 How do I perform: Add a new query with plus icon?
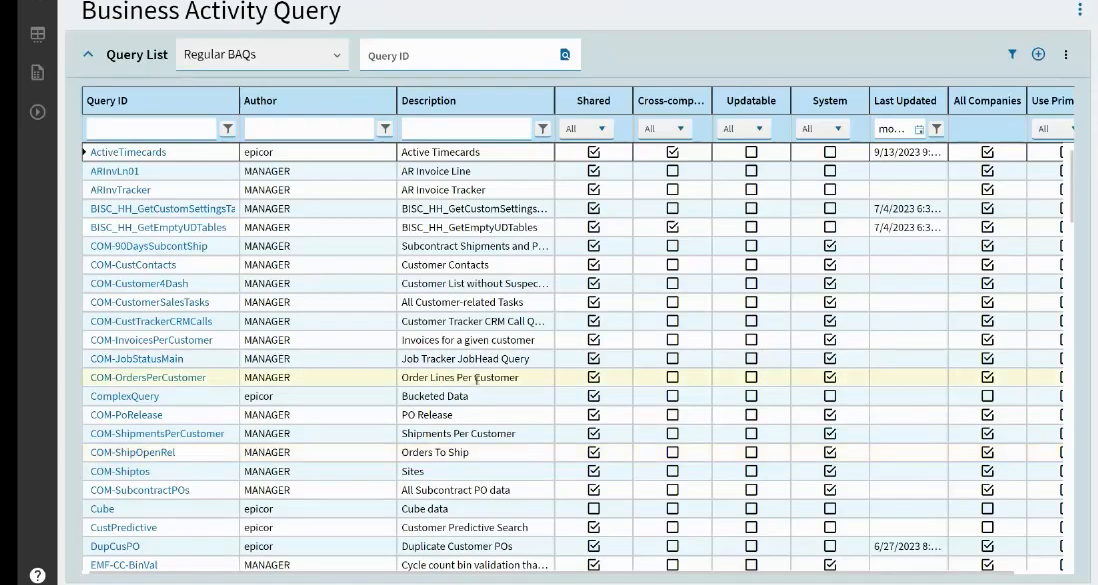(1038, 54)
